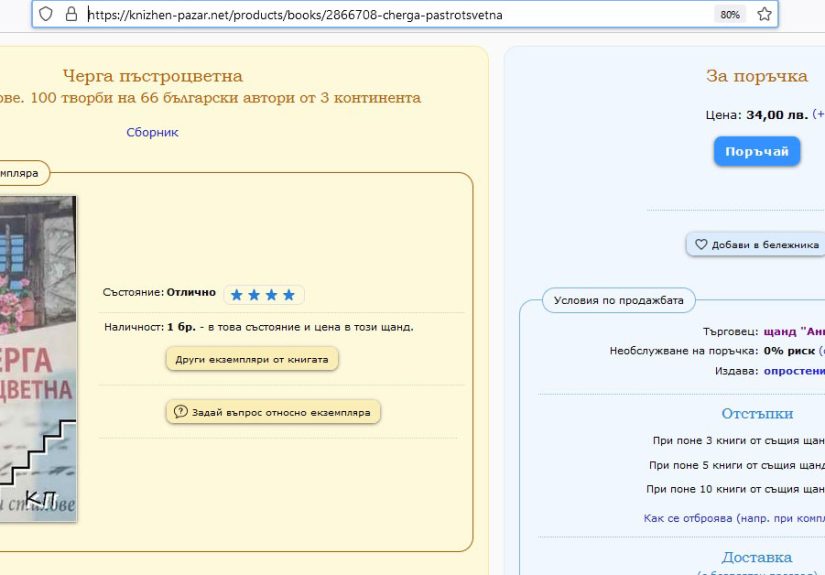Open the Черга пъстроцветна book title
The image size is (825, 575).
pos(152,76)
